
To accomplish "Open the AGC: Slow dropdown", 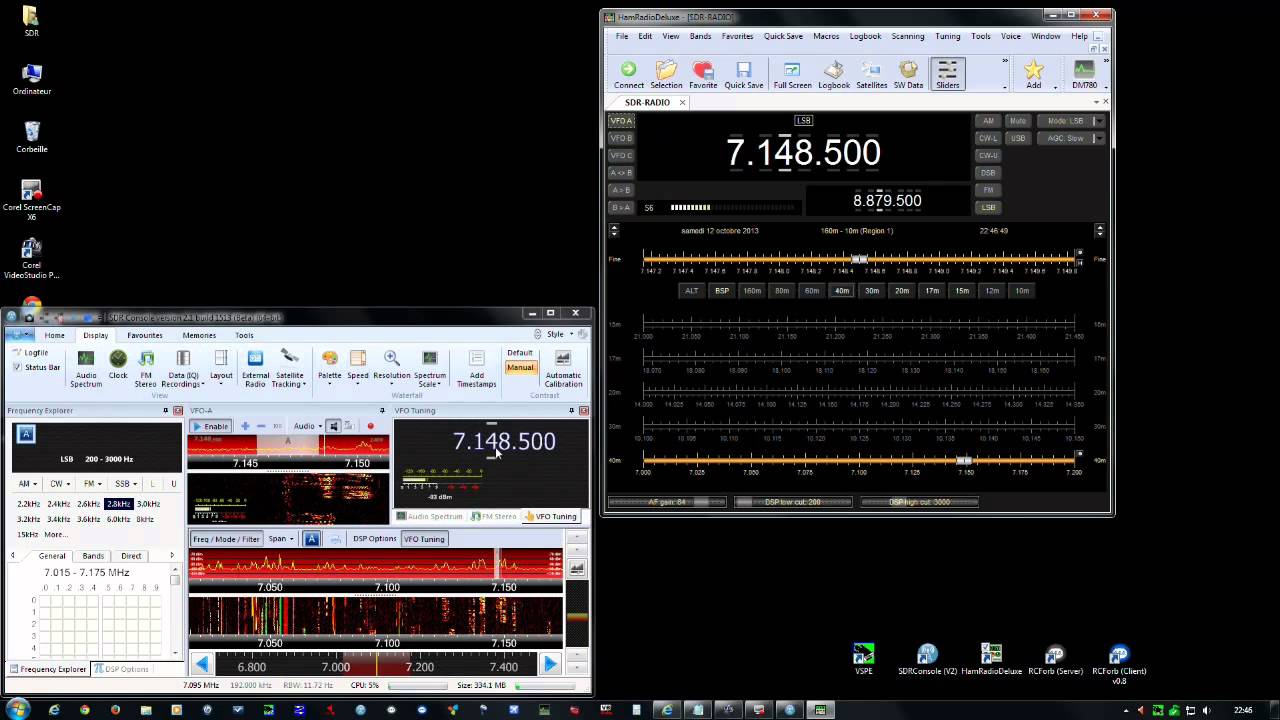I will coord(1070,138).
